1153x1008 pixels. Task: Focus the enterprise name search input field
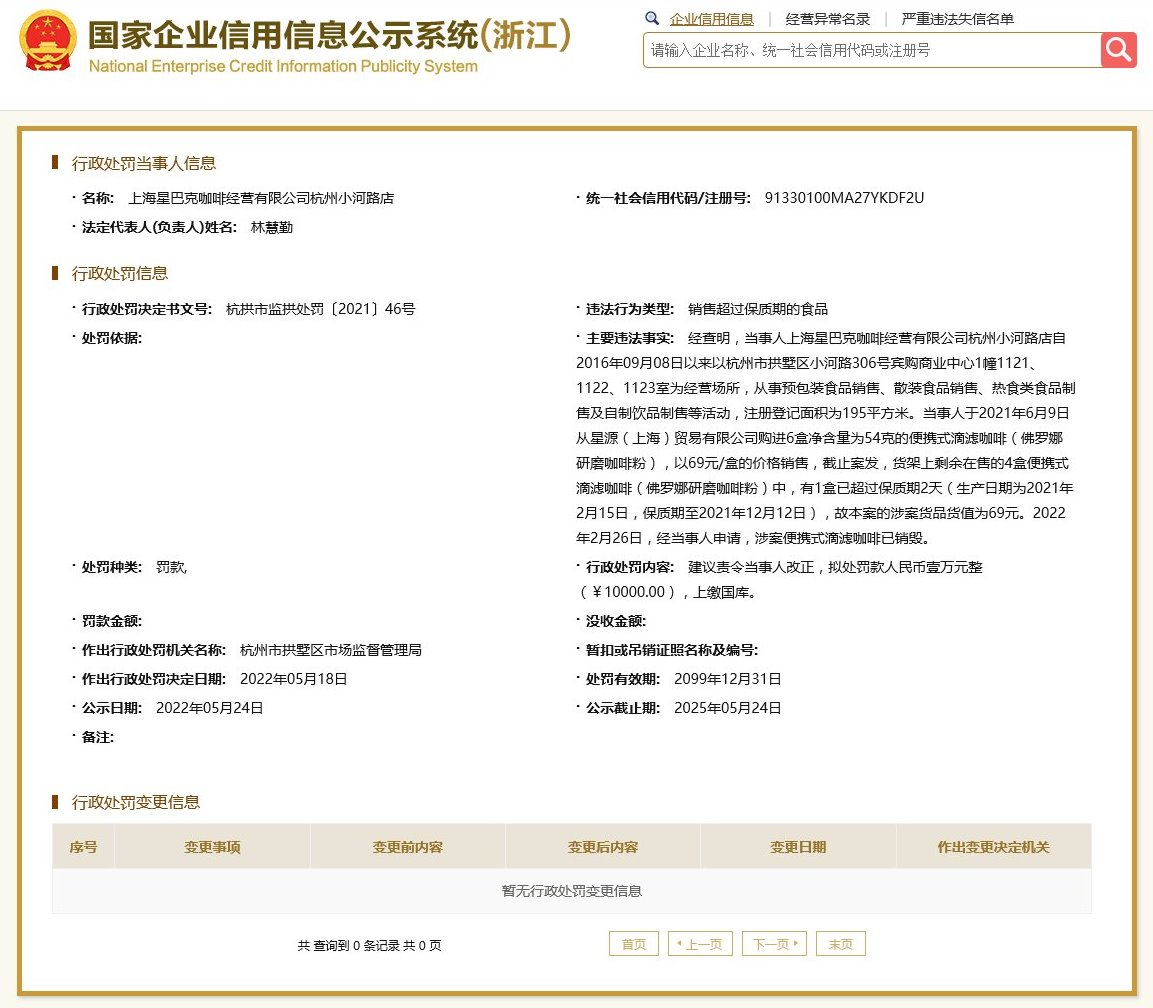(872, 50)
